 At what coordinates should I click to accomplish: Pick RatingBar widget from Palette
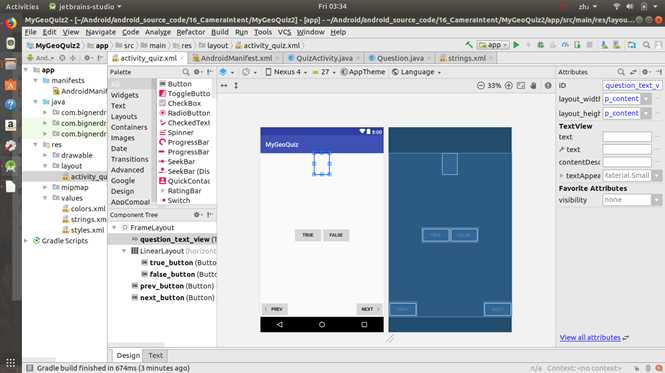[x=180, y=191]
